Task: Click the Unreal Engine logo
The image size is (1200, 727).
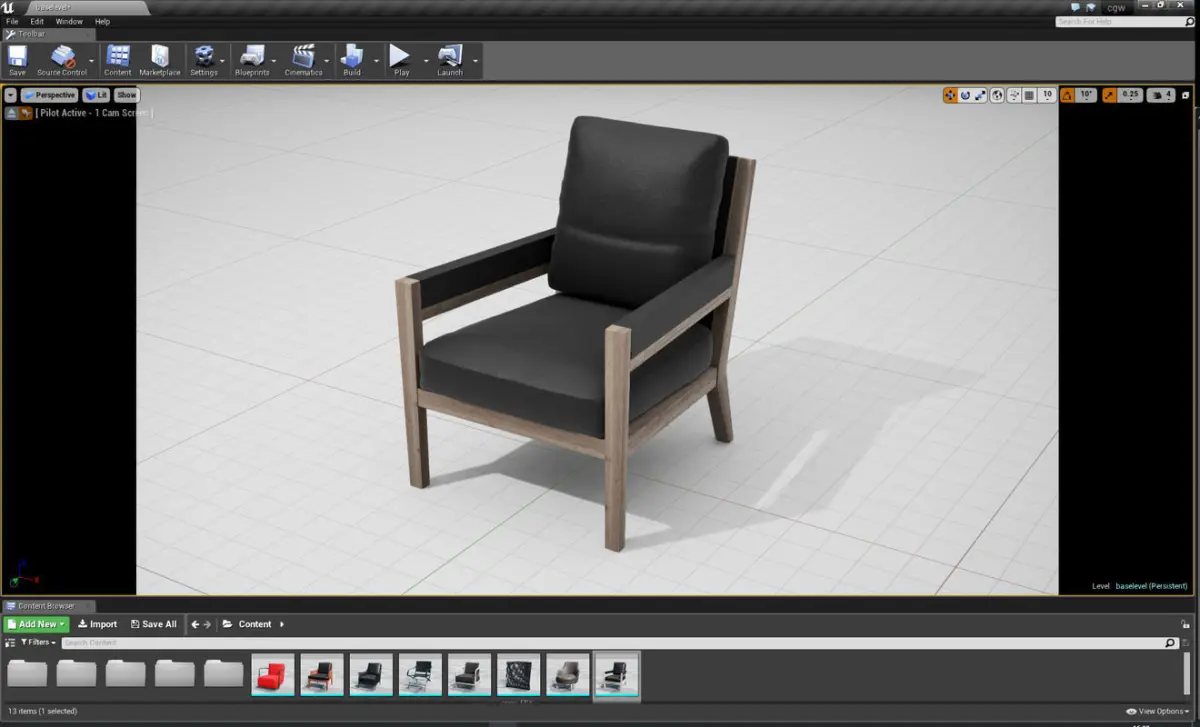Action: pyautogui.click(x=10, y=9)
